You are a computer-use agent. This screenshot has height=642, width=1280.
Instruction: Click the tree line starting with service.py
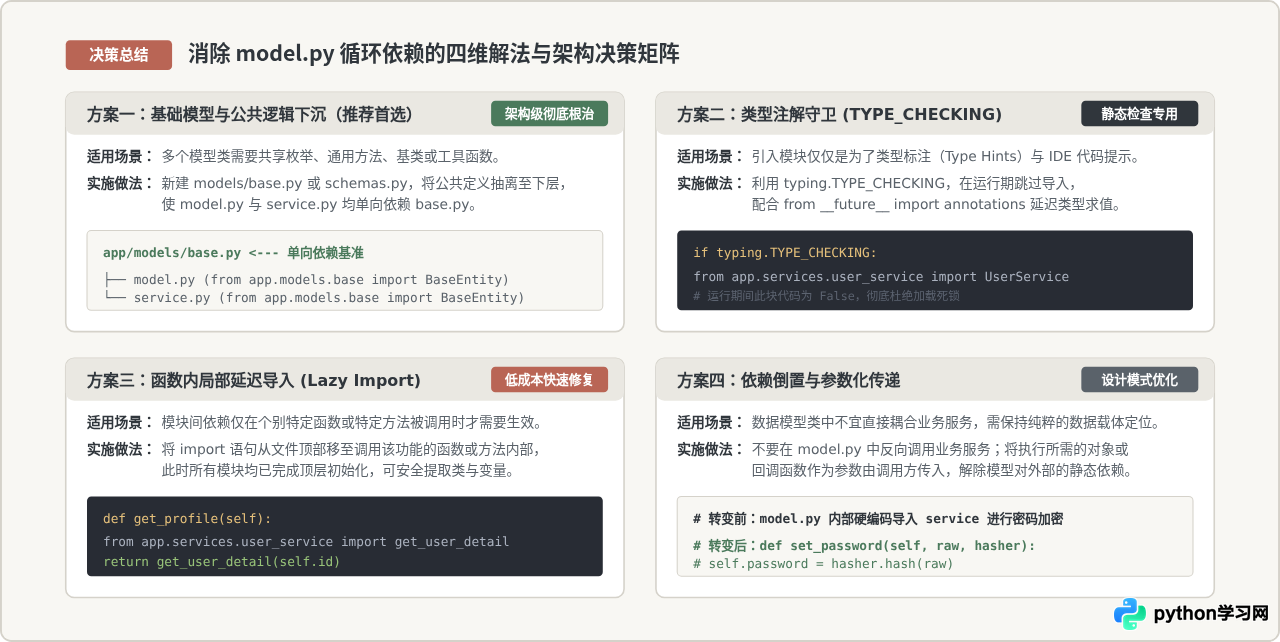[314, 297]
